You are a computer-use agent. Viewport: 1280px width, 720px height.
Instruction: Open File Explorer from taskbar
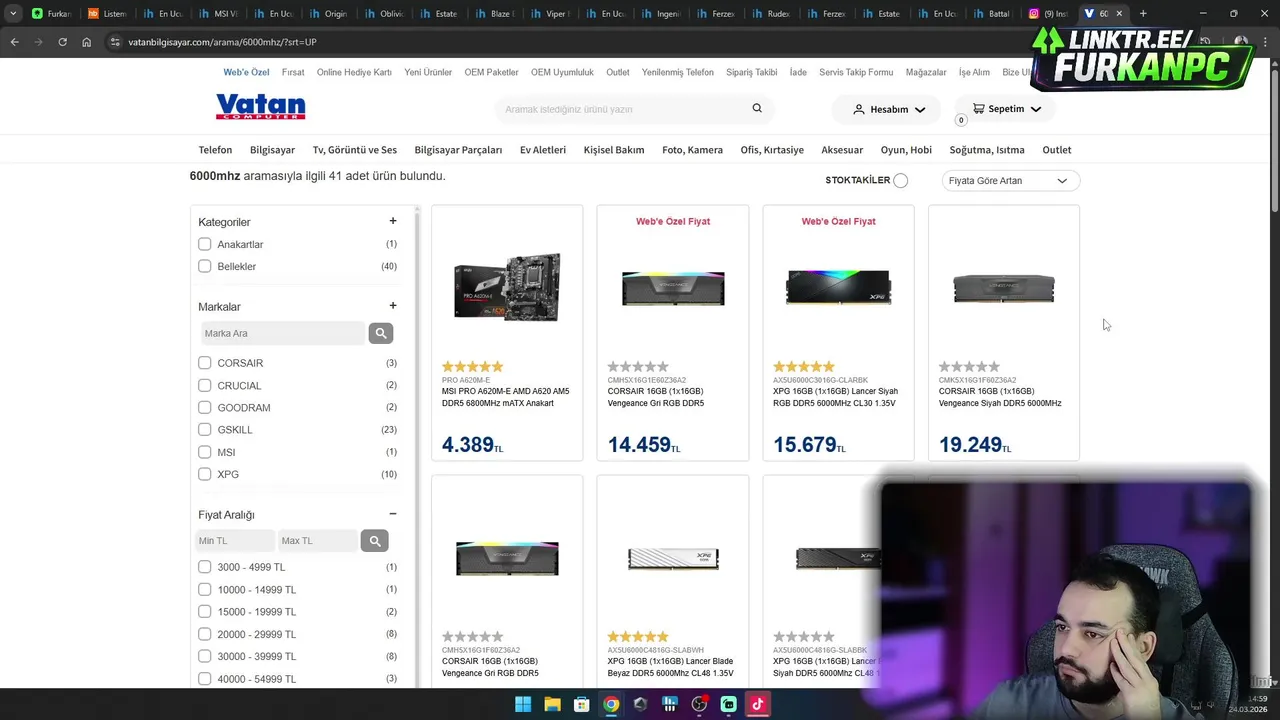(552, 704)
